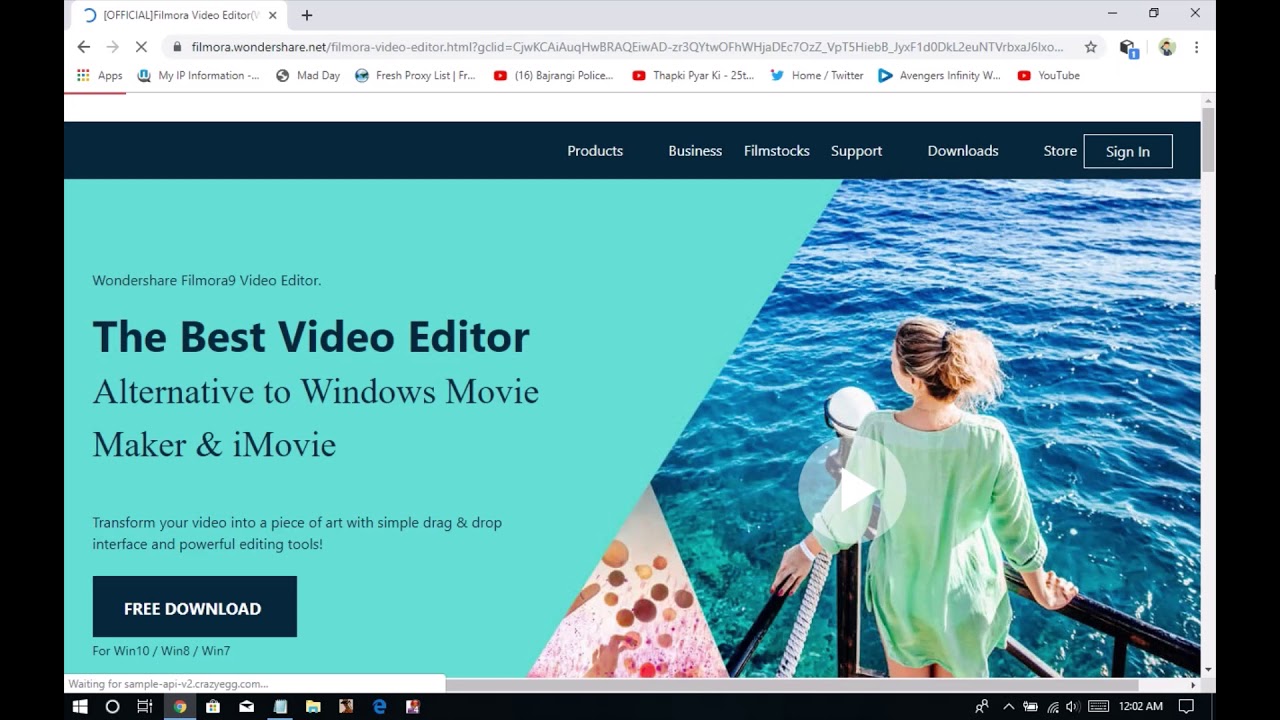Go to Filmstocks page
The width and height of the screenshot is (1280, 720).
[777, 151]
